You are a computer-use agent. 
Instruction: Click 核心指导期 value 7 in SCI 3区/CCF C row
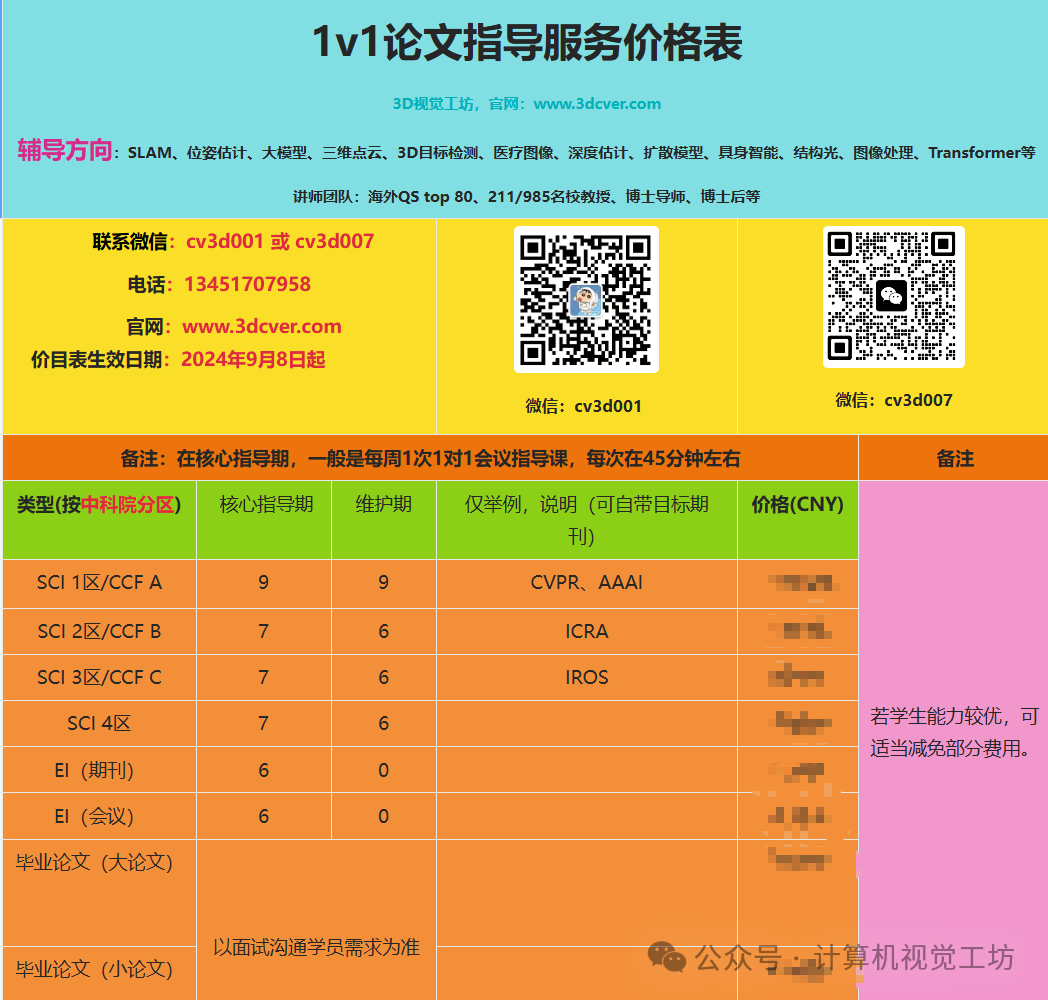(264, 678)
